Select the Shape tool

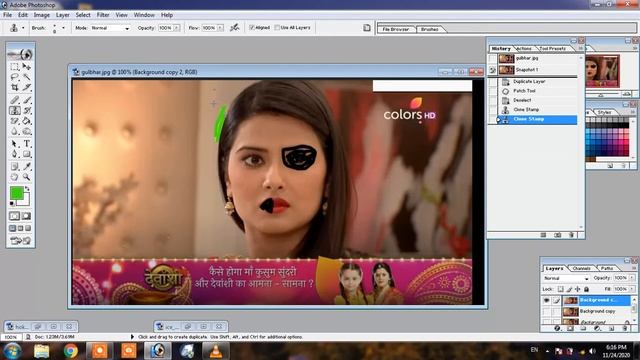tap(27, 154)
